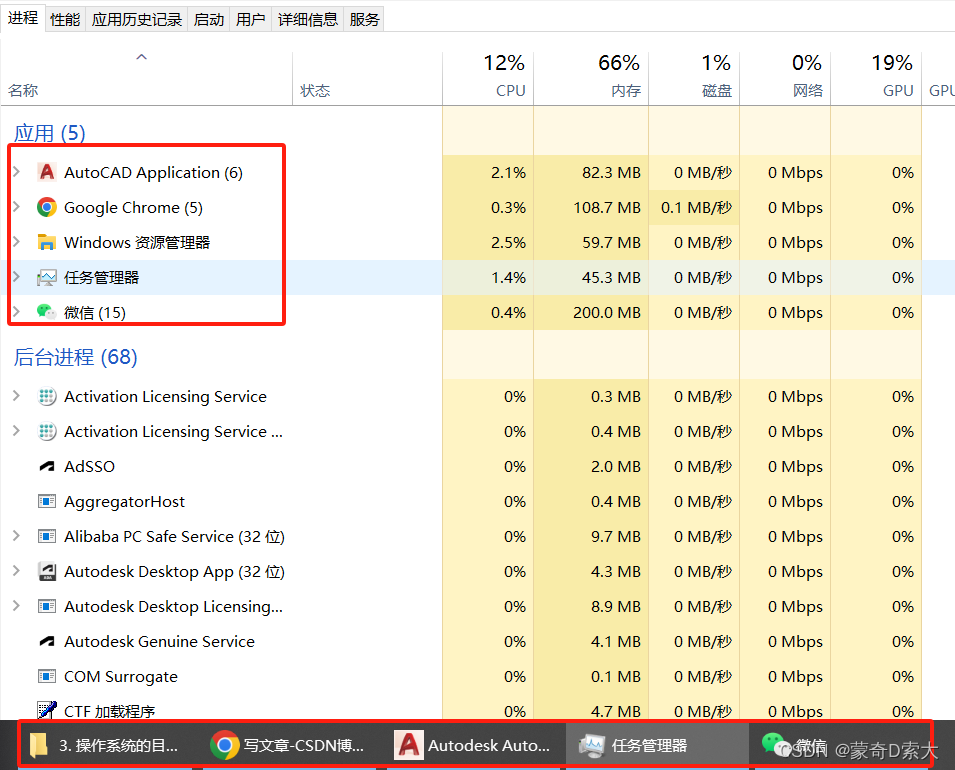Select the AggregatorHost row name
This screenshot has height=770, width=955.
[x=124, y=502]
